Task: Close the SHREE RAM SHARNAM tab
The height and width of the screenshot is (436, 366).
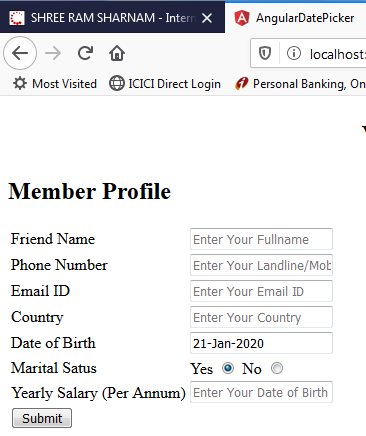Action: [x=207, y=18]
